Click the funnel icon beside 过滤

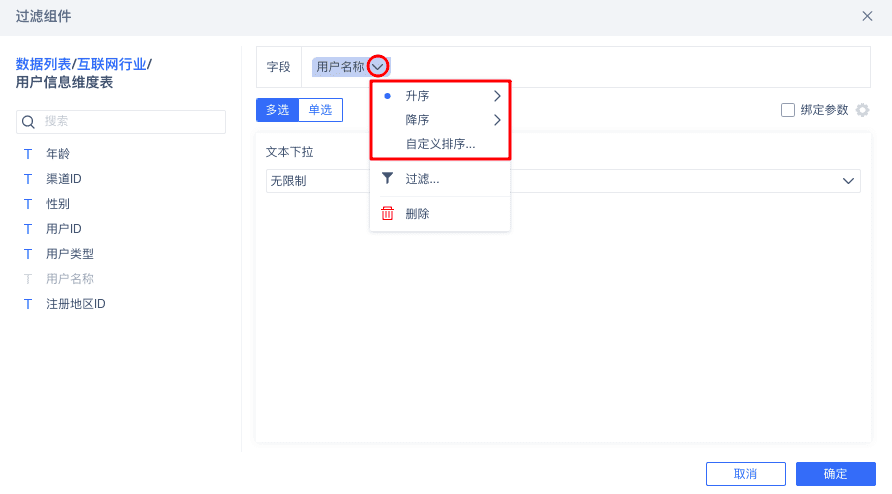point(387,179)
